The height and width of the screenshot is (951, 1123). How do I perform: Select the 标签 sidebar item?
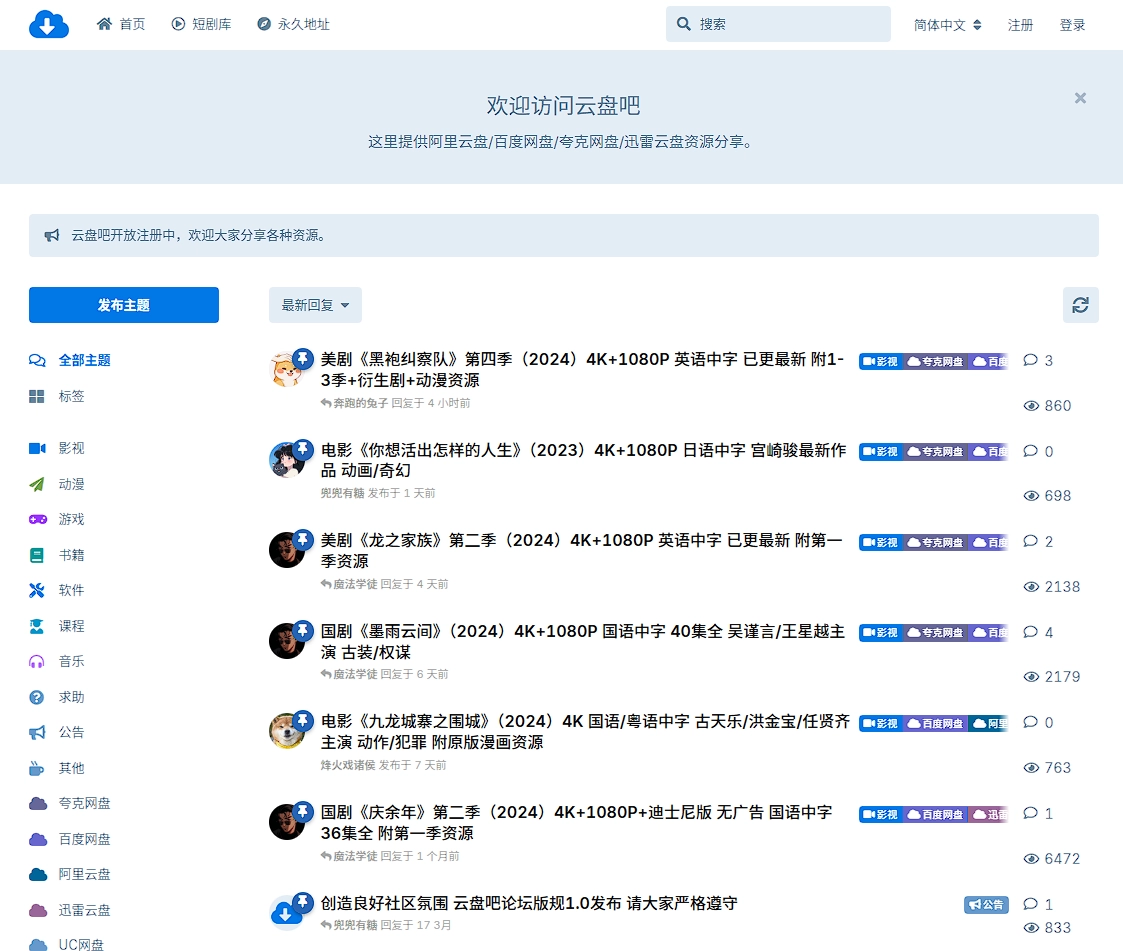coord(71,396)
